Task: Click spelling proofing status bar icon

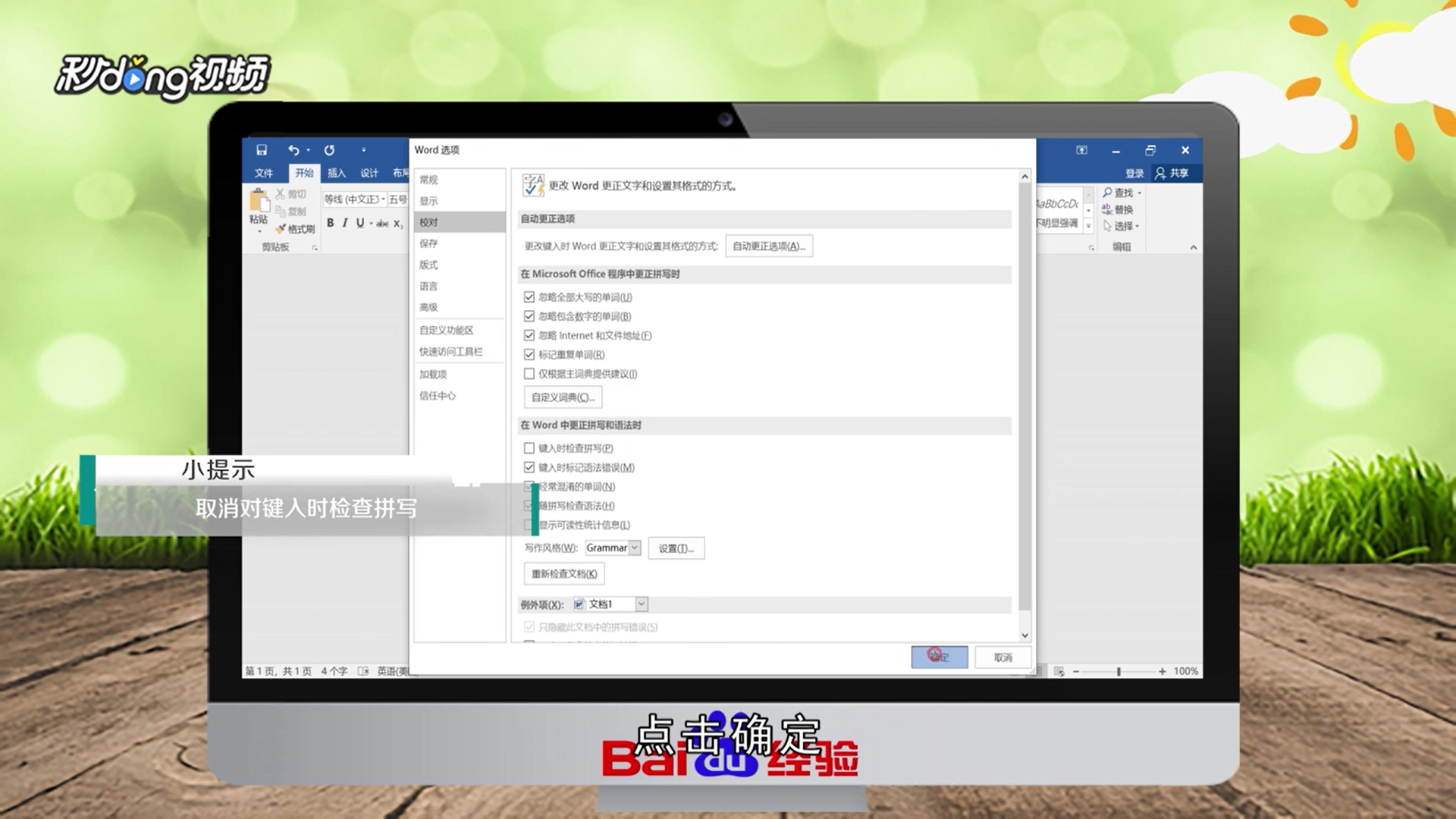Action: (363, 671)
